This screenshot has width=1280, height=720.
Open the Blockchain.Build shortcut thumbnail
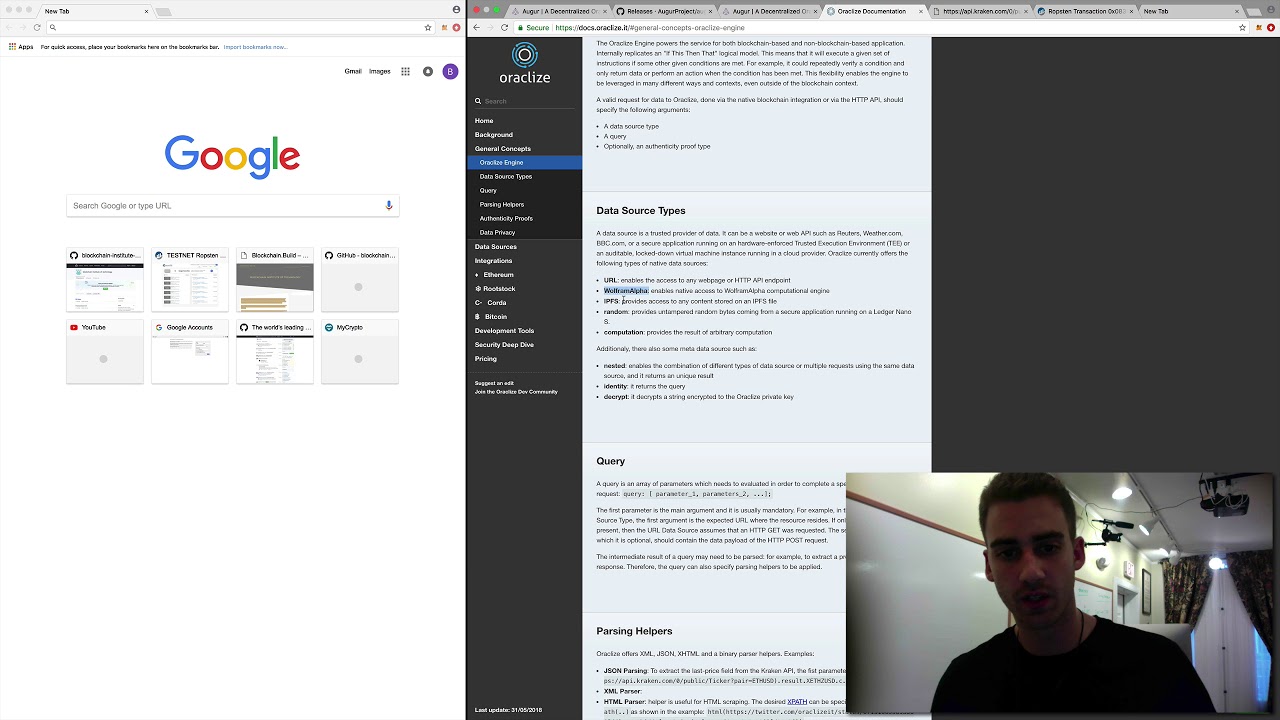pyautogui.click(x=275, y=280)
